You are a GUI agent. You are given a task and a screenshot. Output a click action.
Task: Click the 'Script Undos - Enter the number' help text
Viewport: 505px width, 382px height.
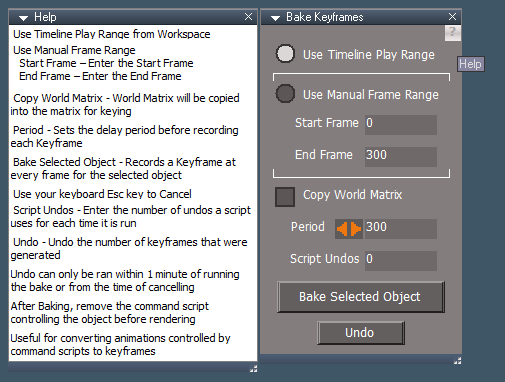[131, 216]
